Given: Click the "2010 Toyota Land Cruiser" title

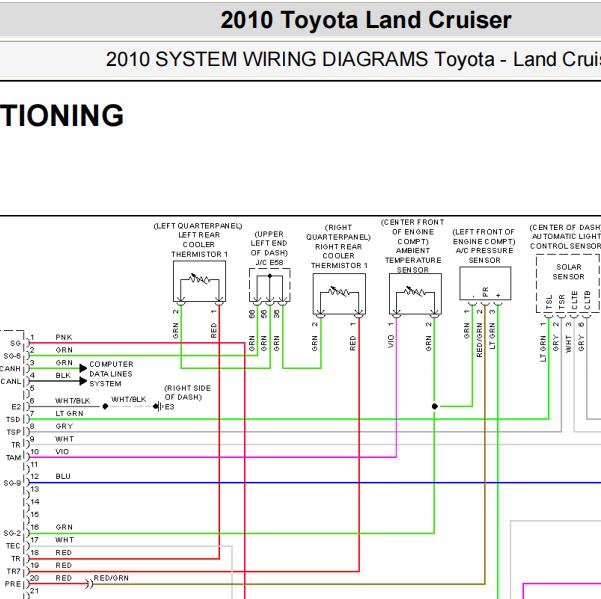Looking at the screenshot, I should coord(366,20).
